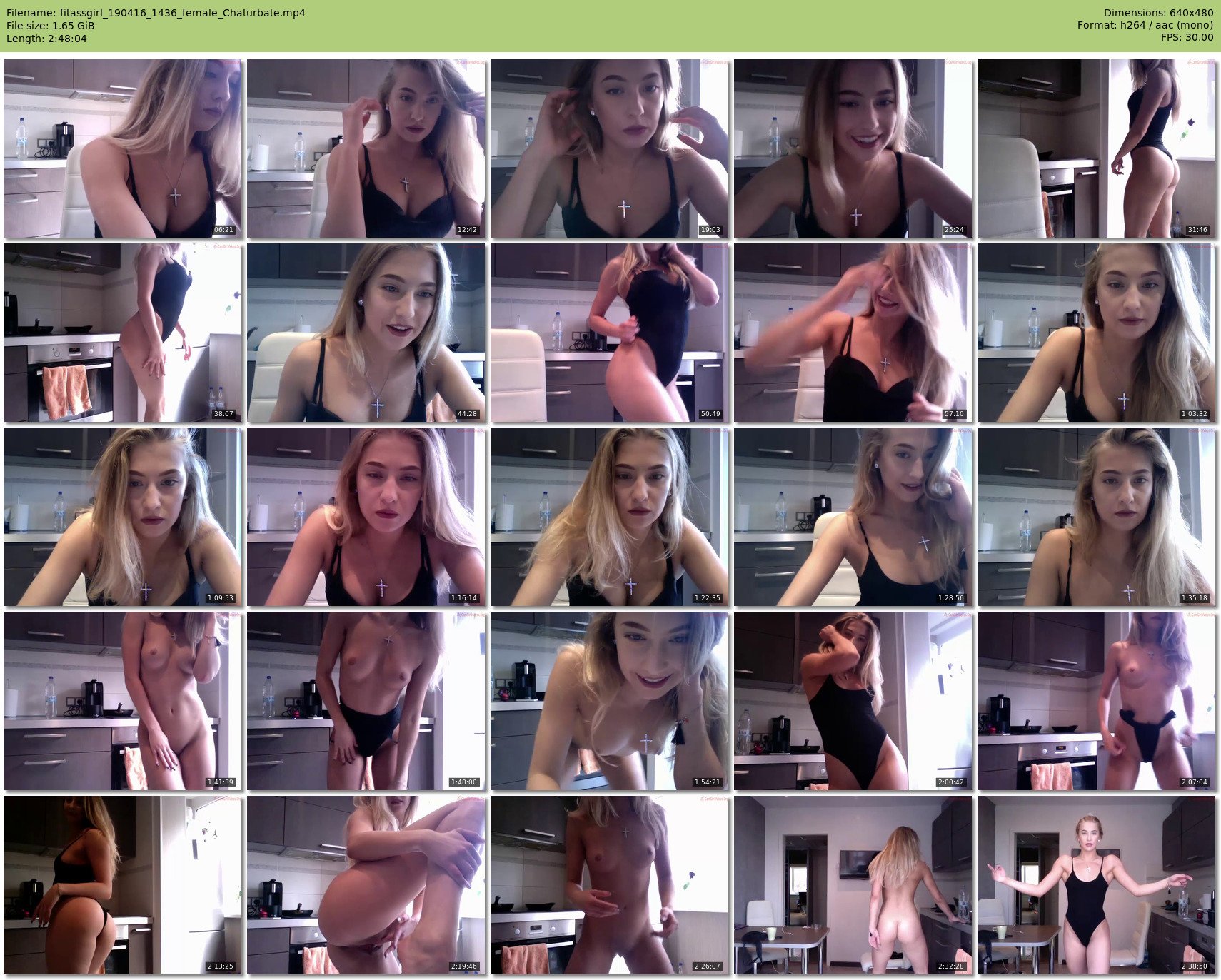This screenshot has height=980, width=1221.
Task: Click the thumbnail at 1:03:32
Action: tap(1097, 333)
